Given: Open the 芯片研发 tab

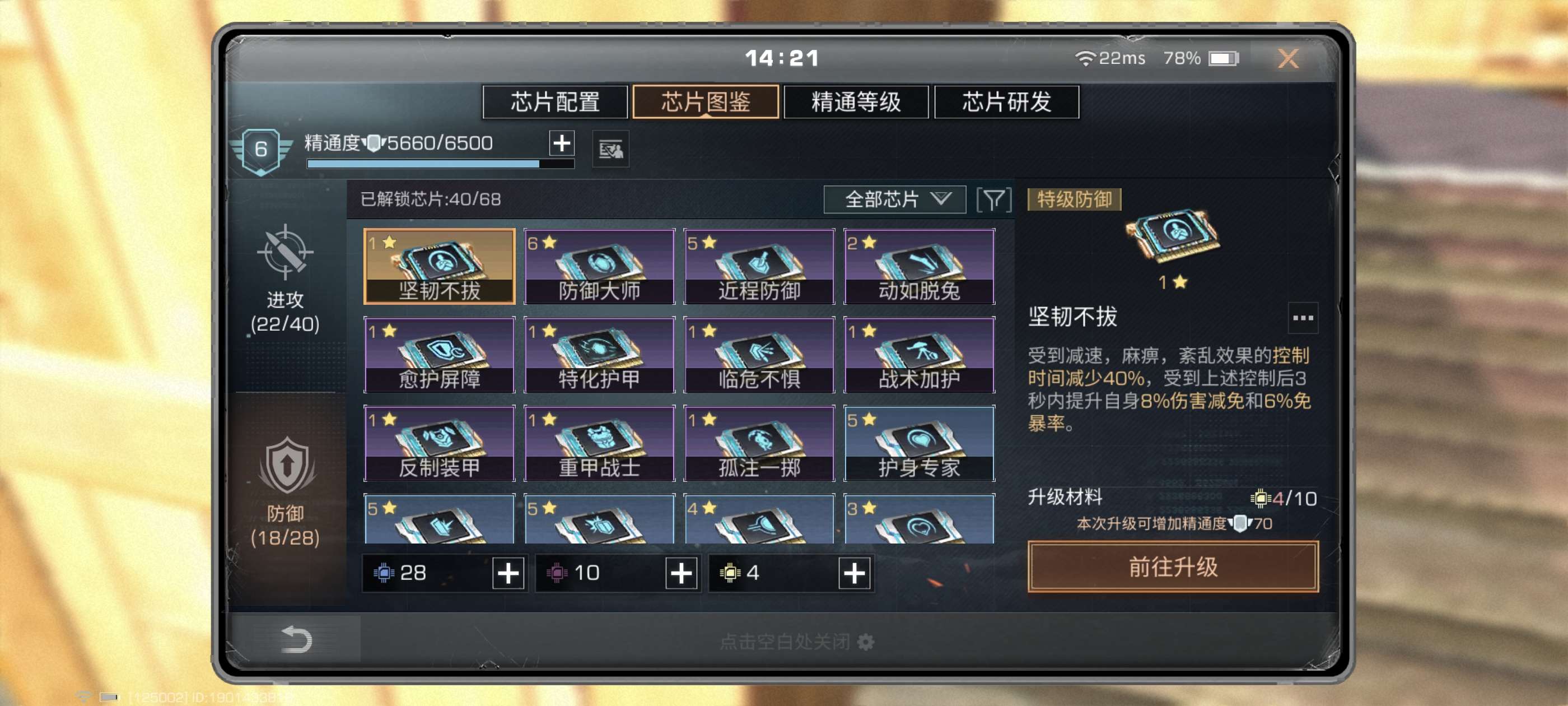Looking at the screenshot, I should (x=1006, y=102).
